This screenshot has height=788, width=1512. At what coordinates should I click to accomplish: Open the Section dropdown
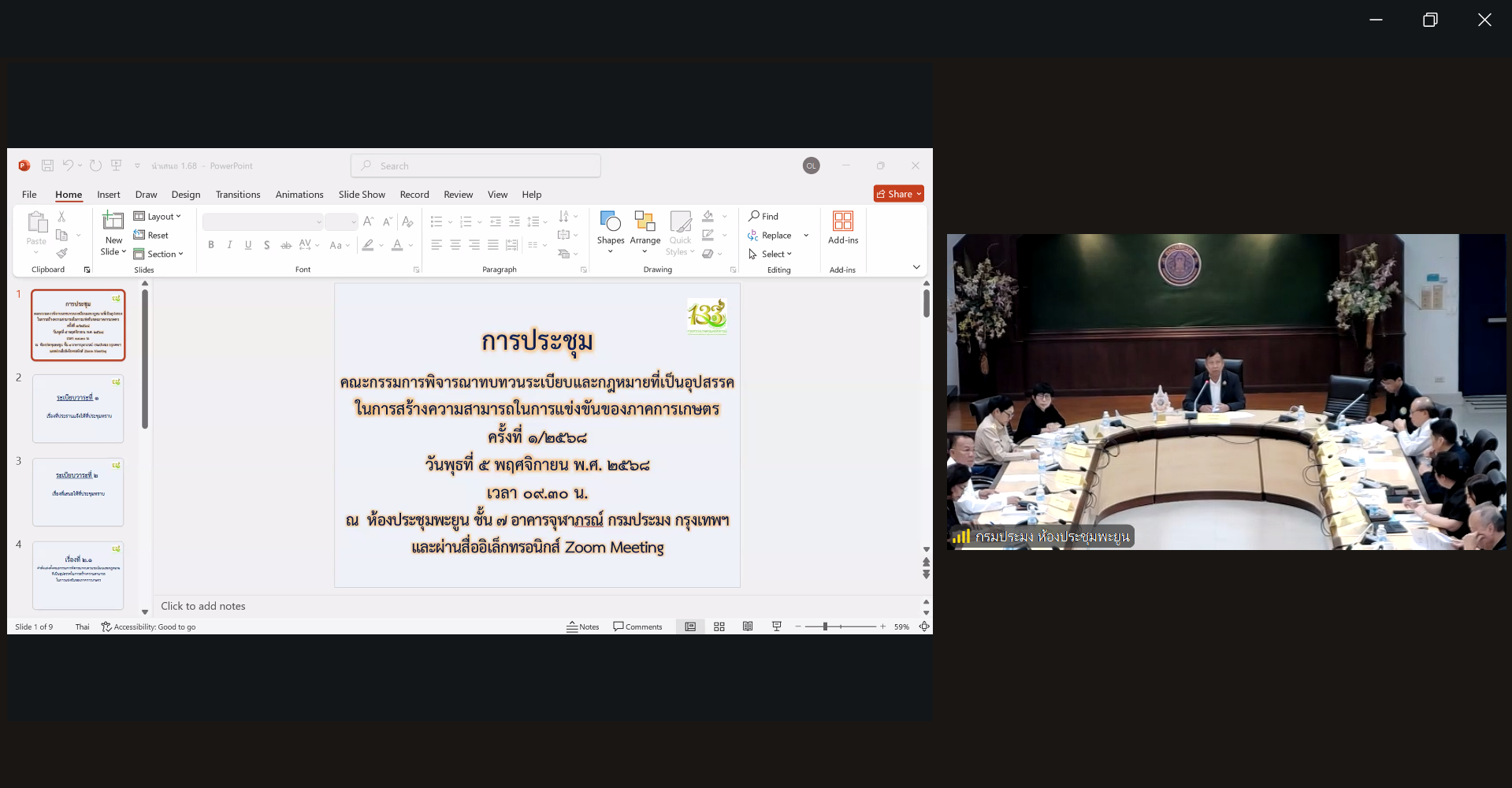[159, 254]
